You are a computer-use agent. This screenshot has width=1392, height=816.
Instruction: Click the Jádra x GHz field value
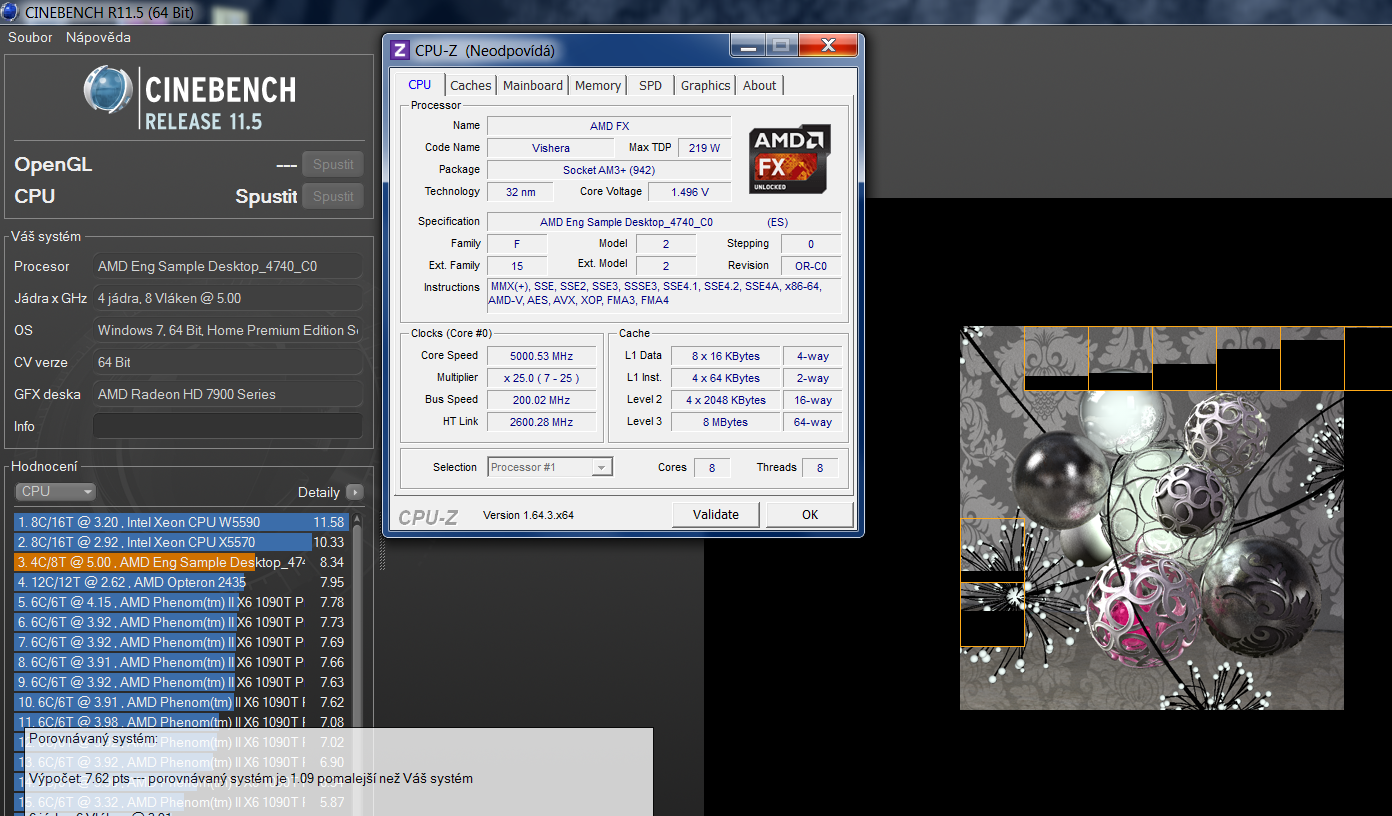228,298
